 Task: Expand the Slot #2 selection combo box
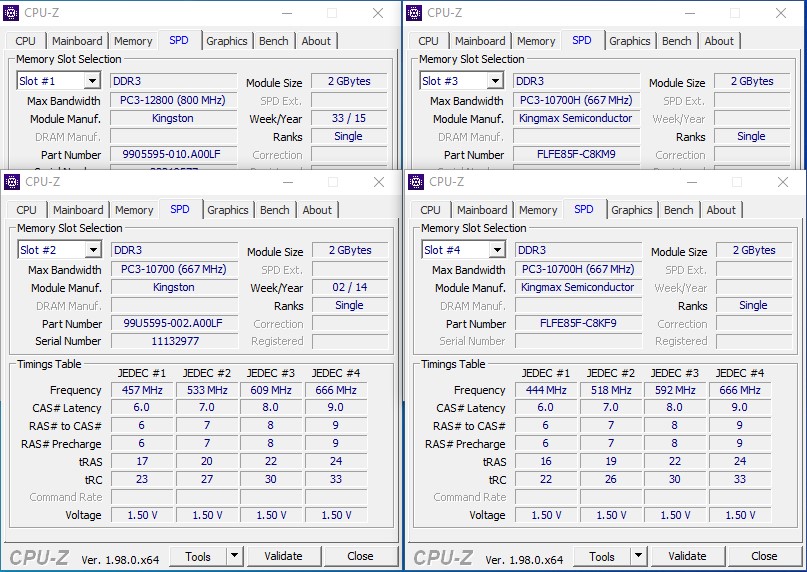(93, 250)
